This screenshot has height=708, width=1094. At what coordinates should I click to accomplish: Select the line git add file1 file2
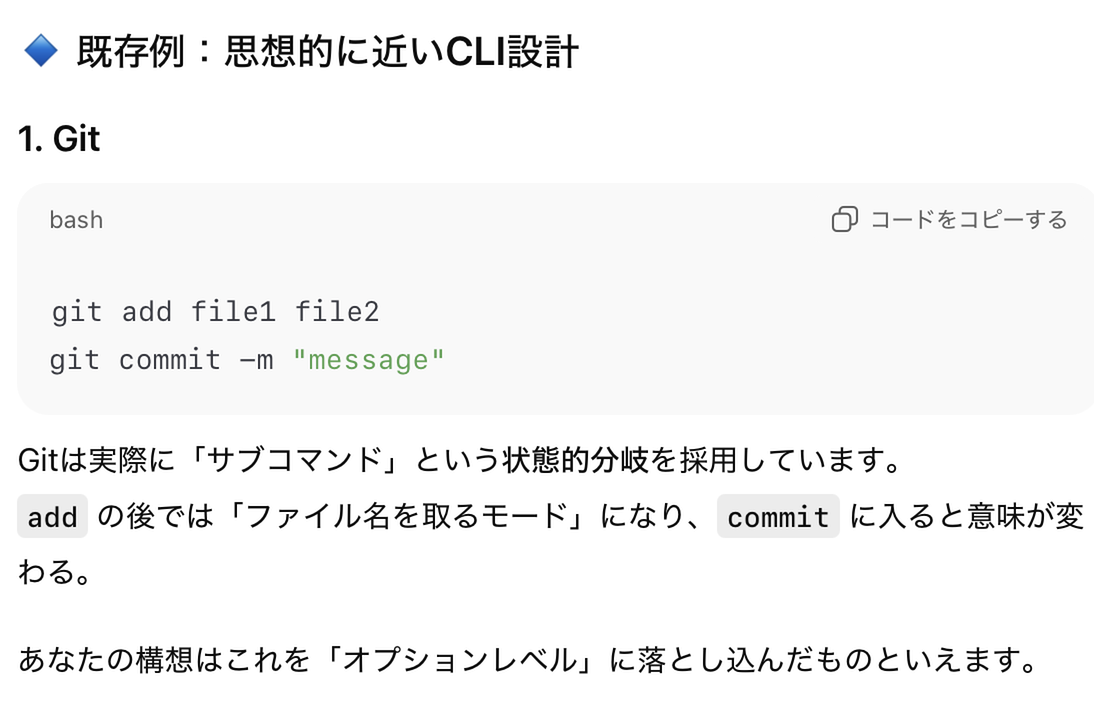[215, 311]
